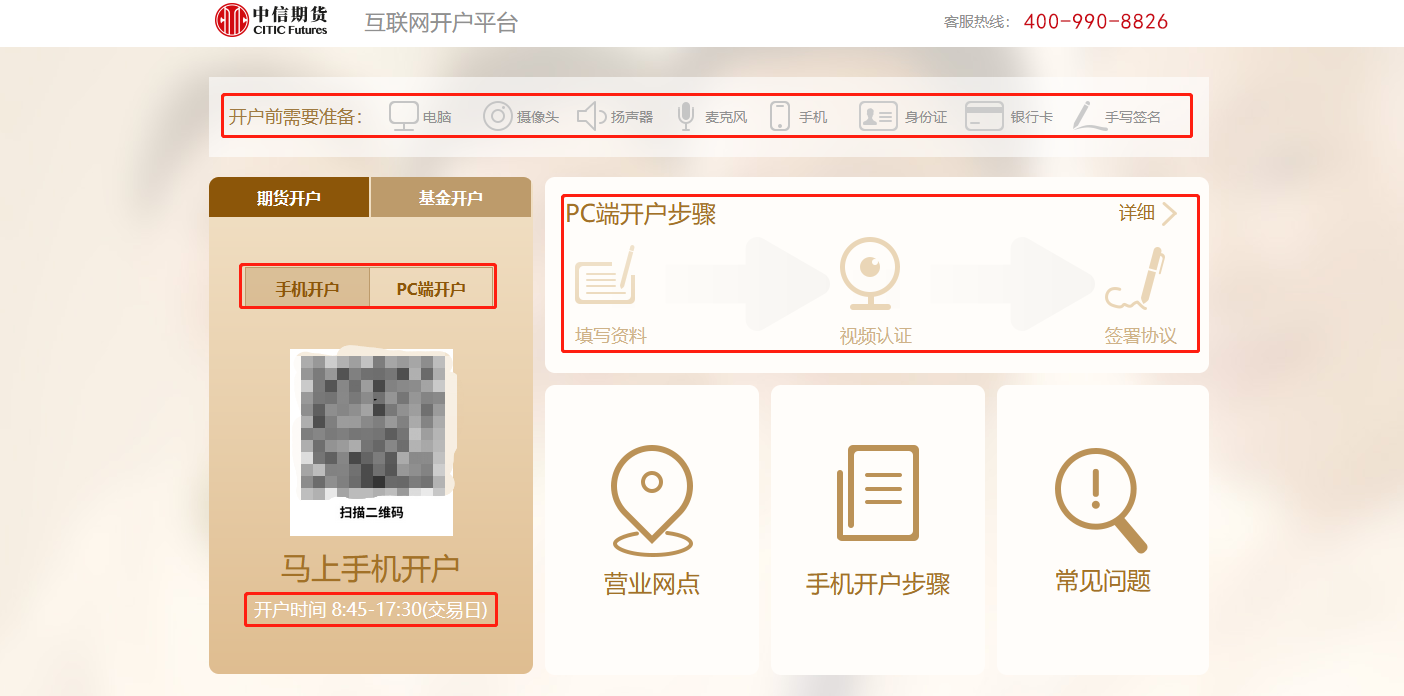Click the webcam (摄像头) icon
Viewport: 1404px width, 696px height.
click(498, 117)
